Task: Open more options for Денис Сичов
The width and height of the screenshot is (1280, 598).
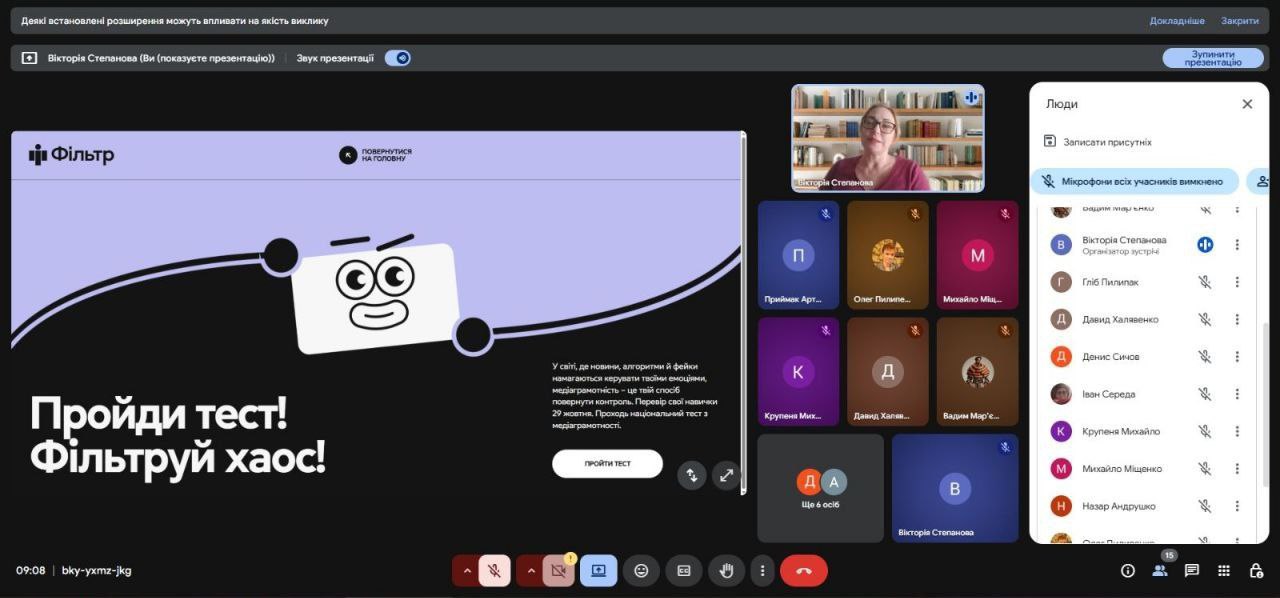Action: pos(1237,357)
